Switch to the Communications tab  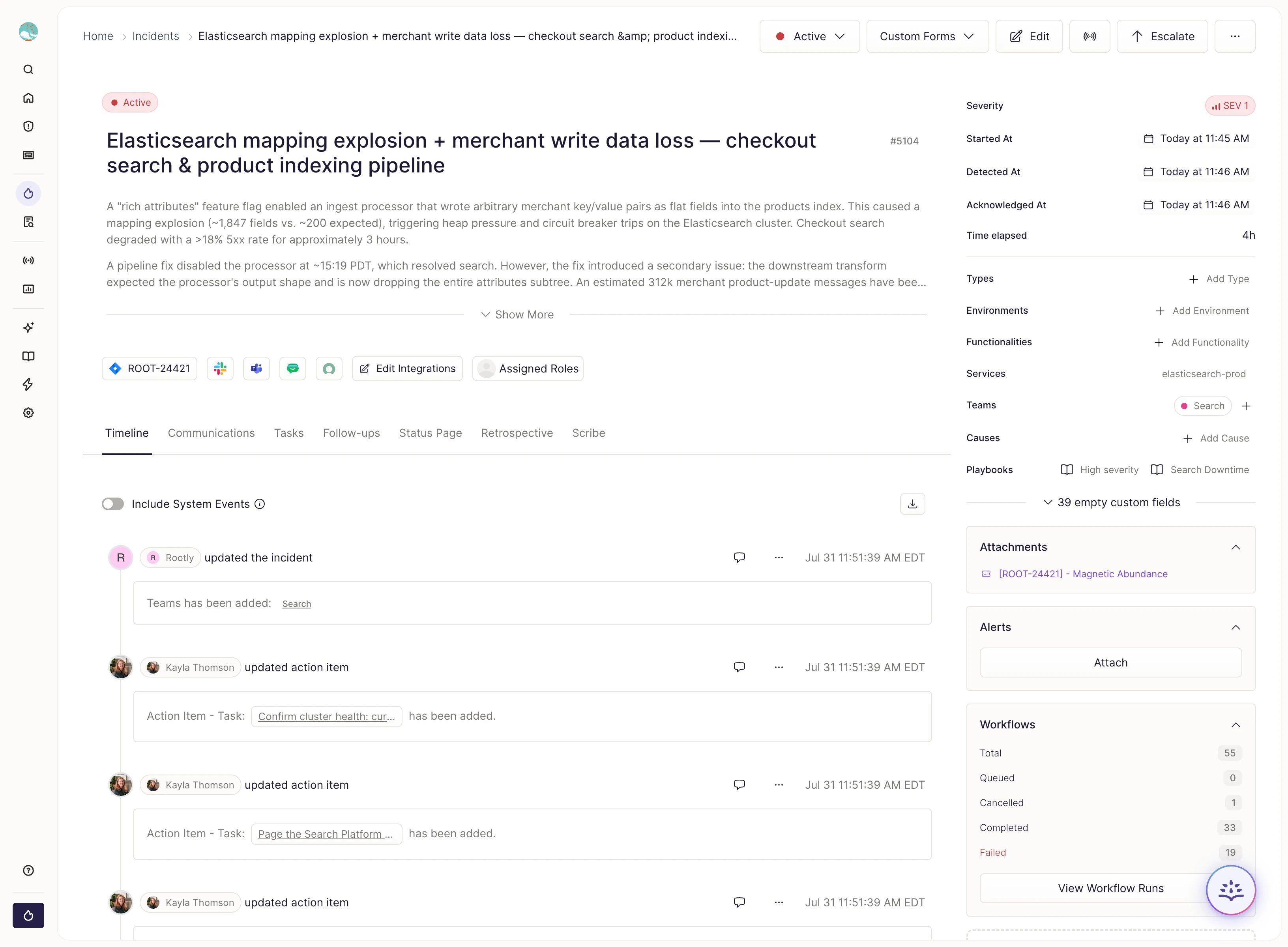click(211, 433)
